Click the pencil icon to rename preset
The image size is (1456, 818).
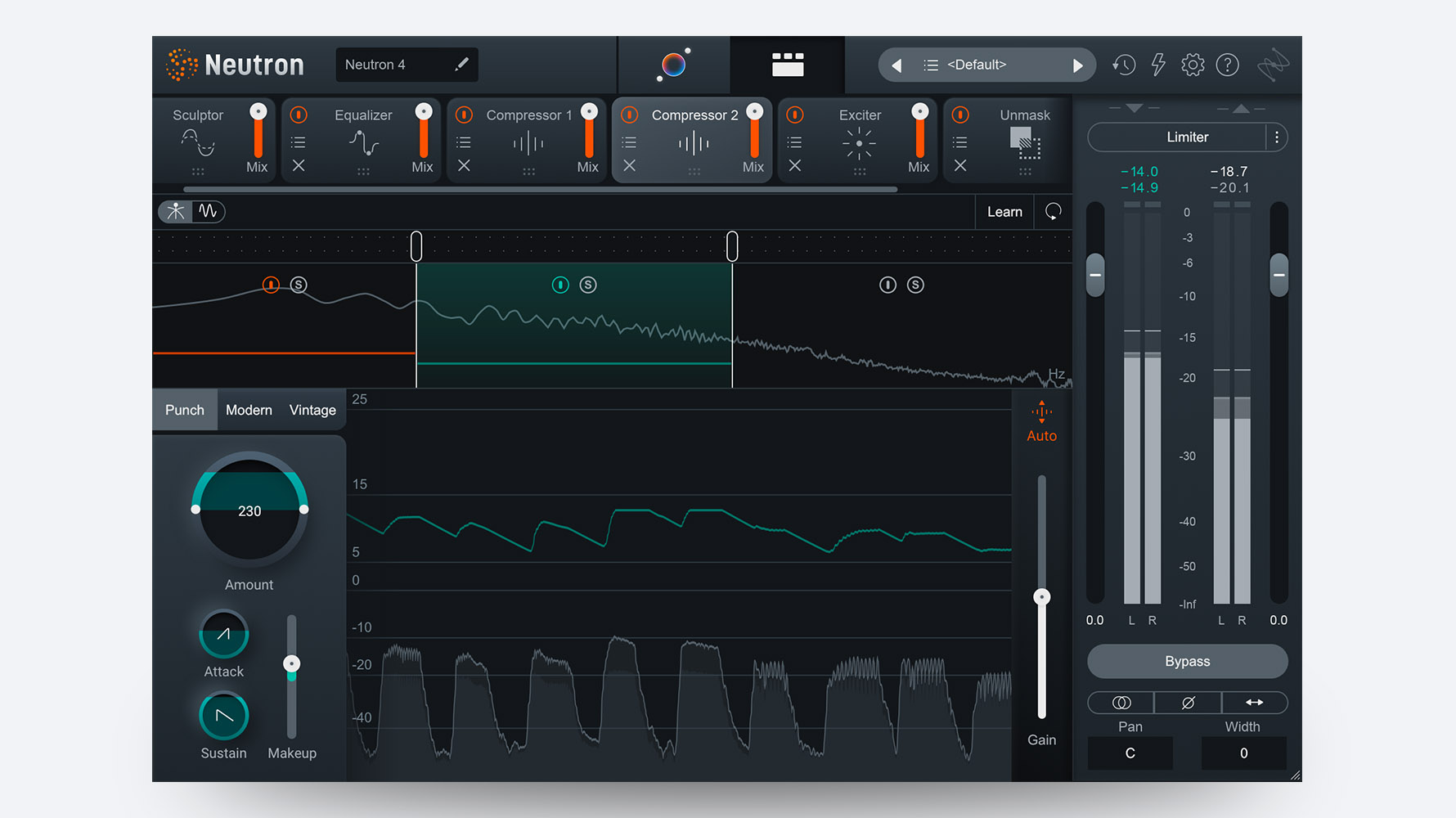coord(461,64)
